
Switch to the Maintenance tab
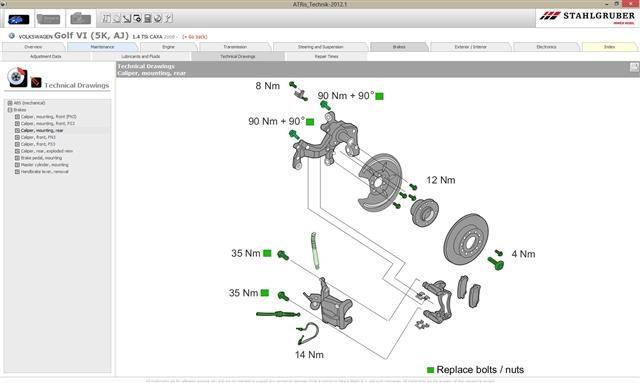tap(102, 47)
